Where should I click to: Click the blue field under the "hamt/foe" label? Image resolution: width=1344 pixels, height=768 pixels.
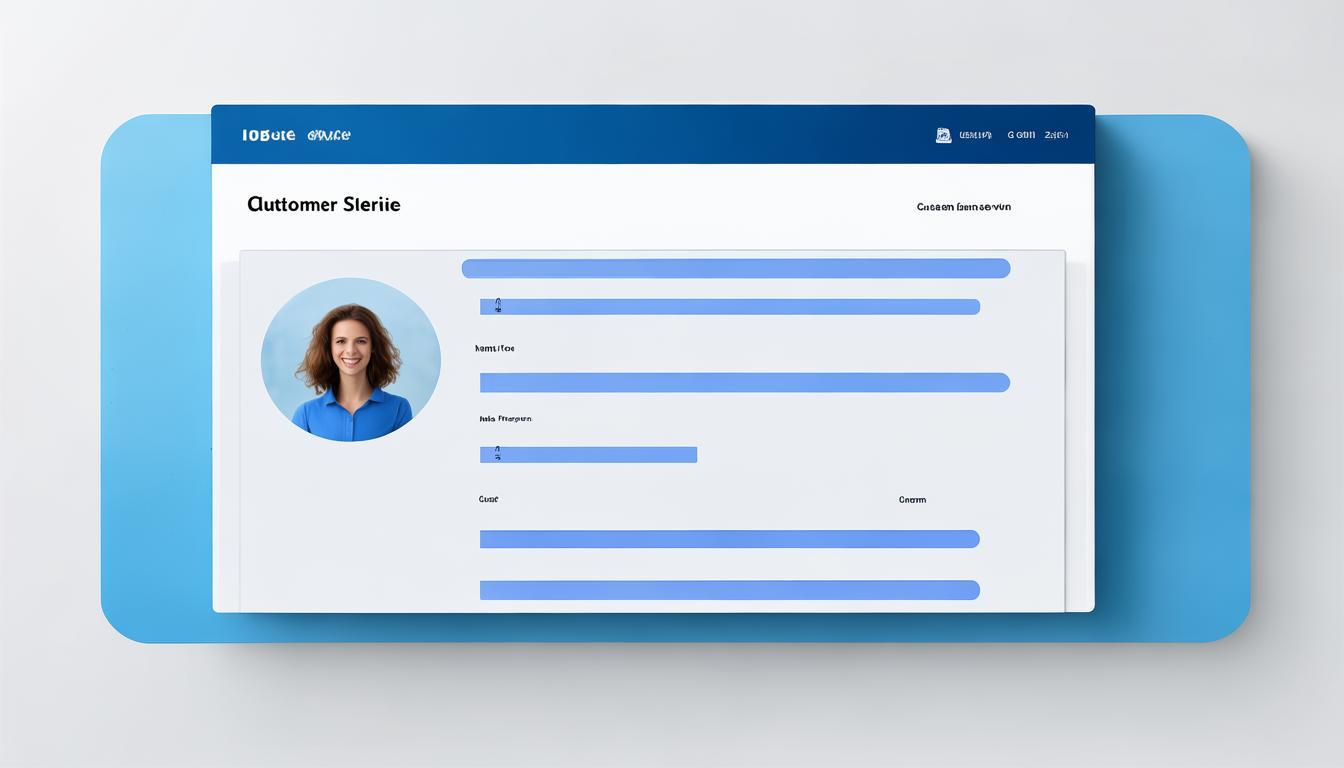coord(744,383)
